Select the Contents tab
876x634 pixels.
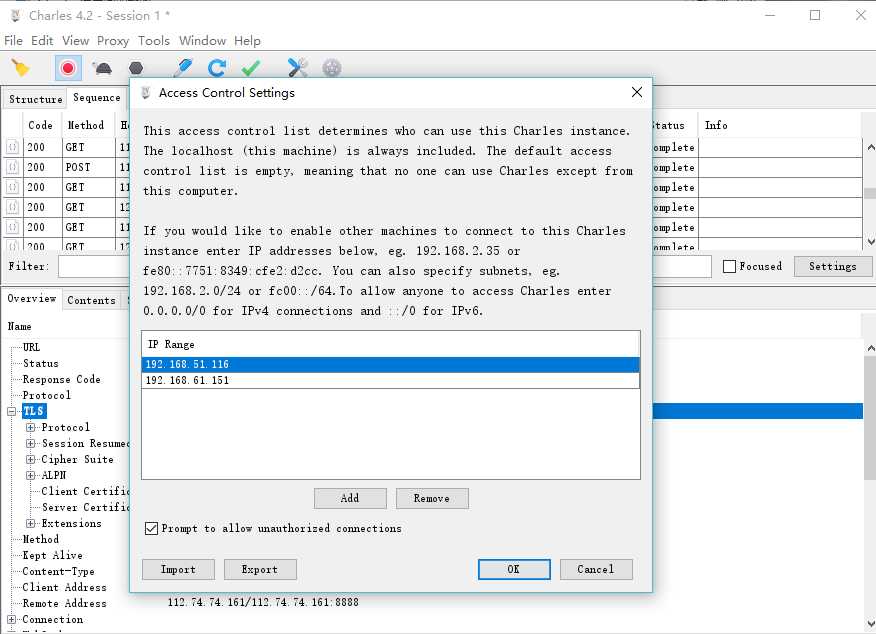coord(92,300)
